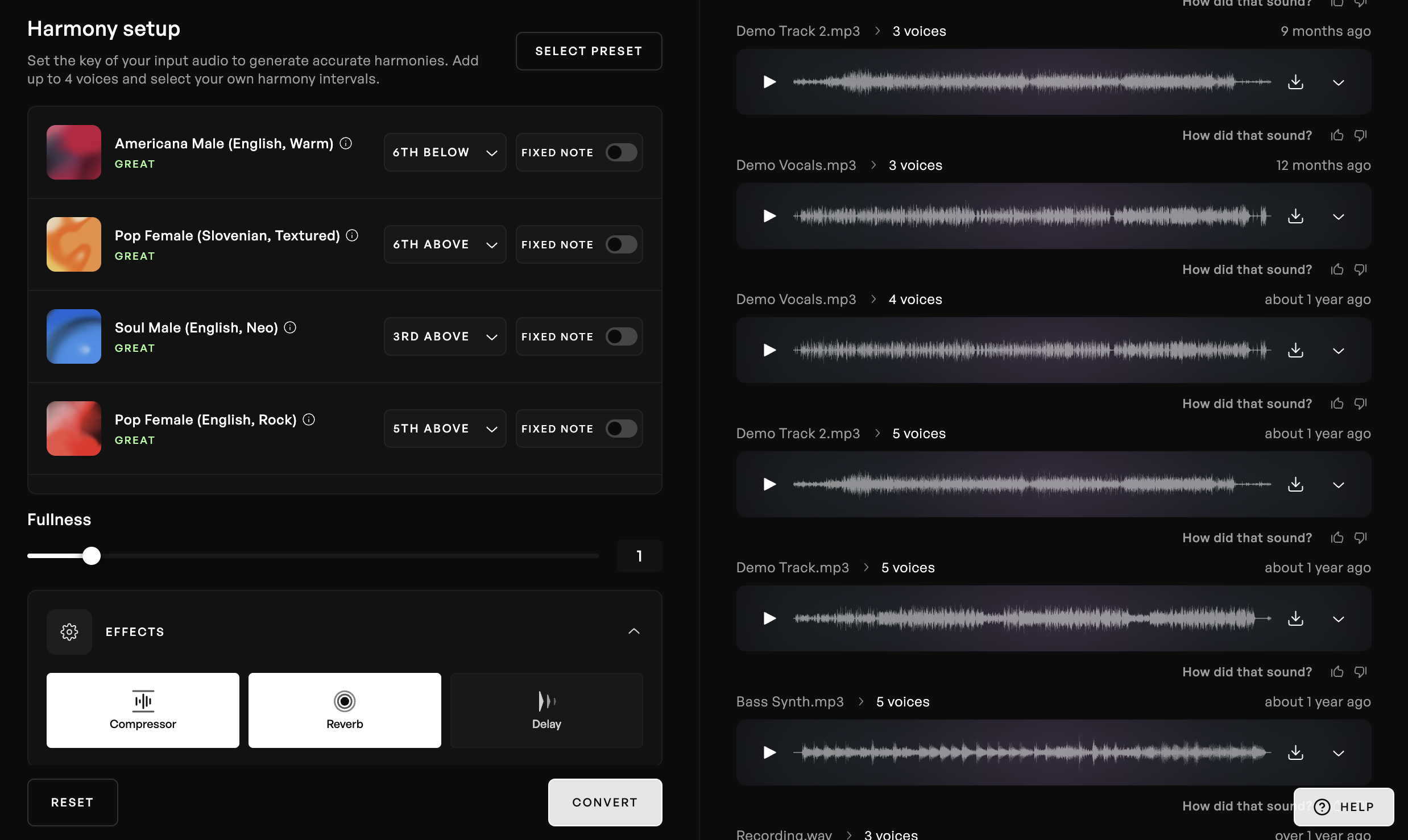Open the 6TH BELOW interval dropdown
Viewport: 1408px width, 840px height.
point(445,152)
